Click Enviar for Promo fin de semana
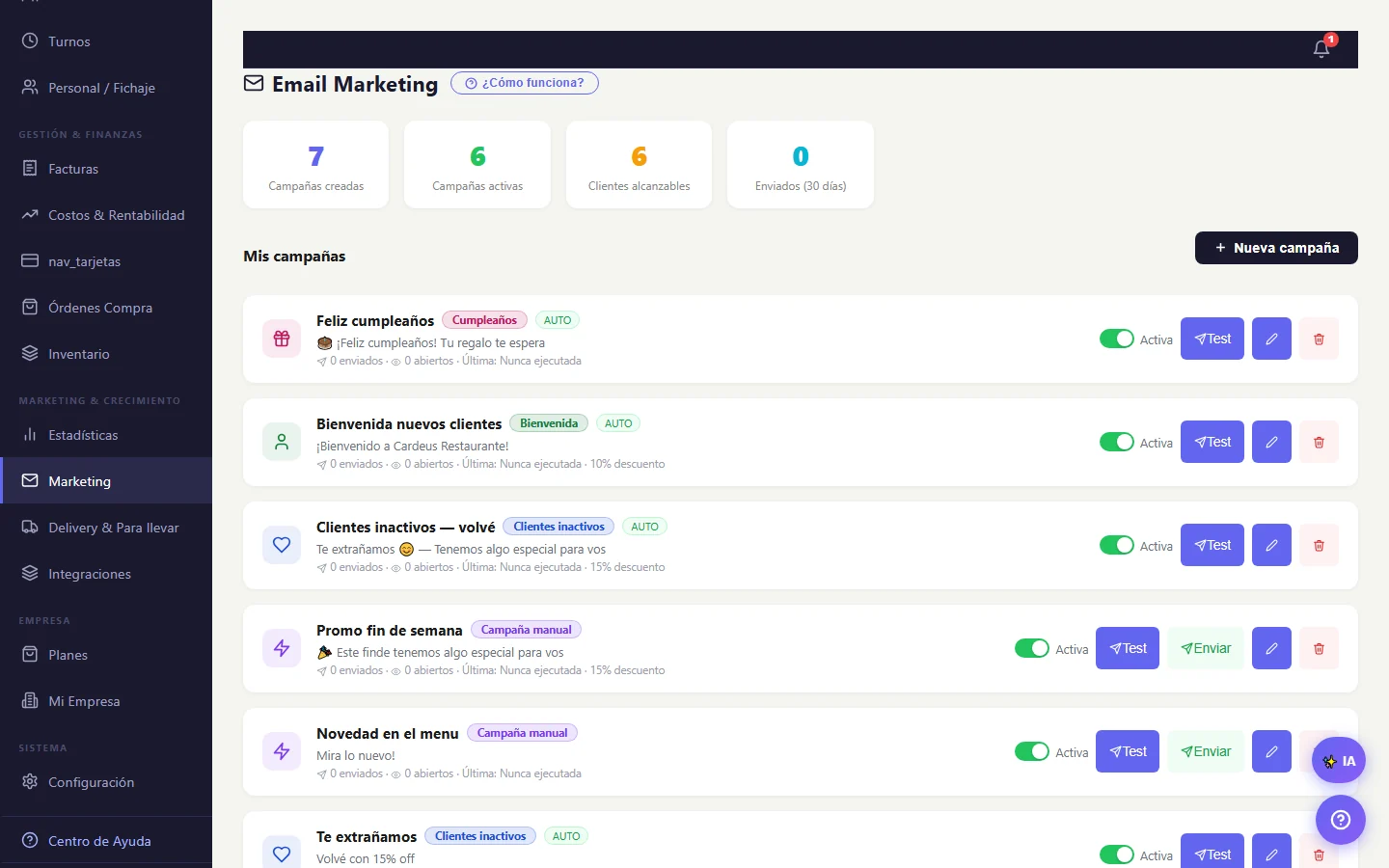 click(x=1206, y=648)
